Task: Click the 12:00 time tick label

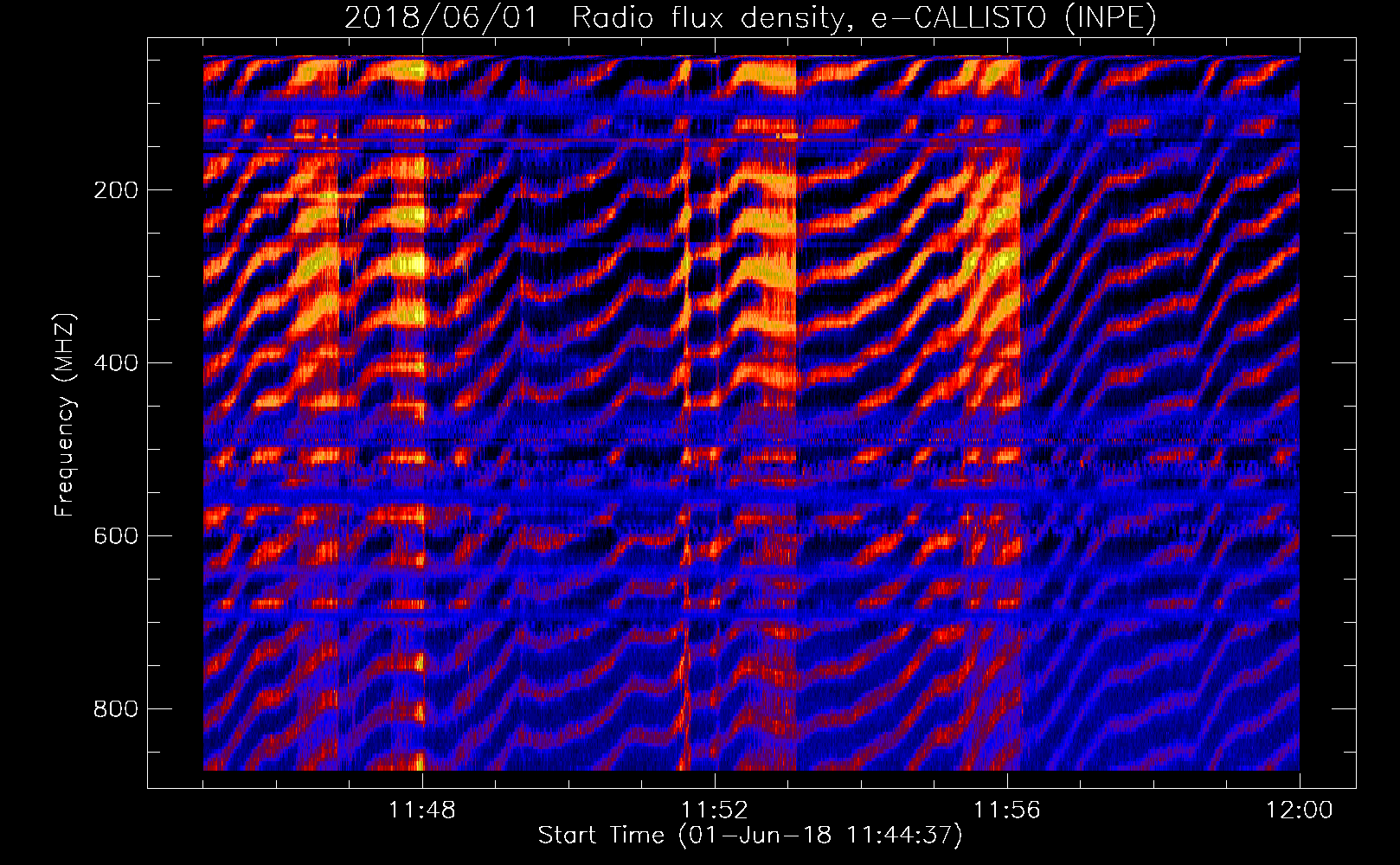Action: (1300, 811)
